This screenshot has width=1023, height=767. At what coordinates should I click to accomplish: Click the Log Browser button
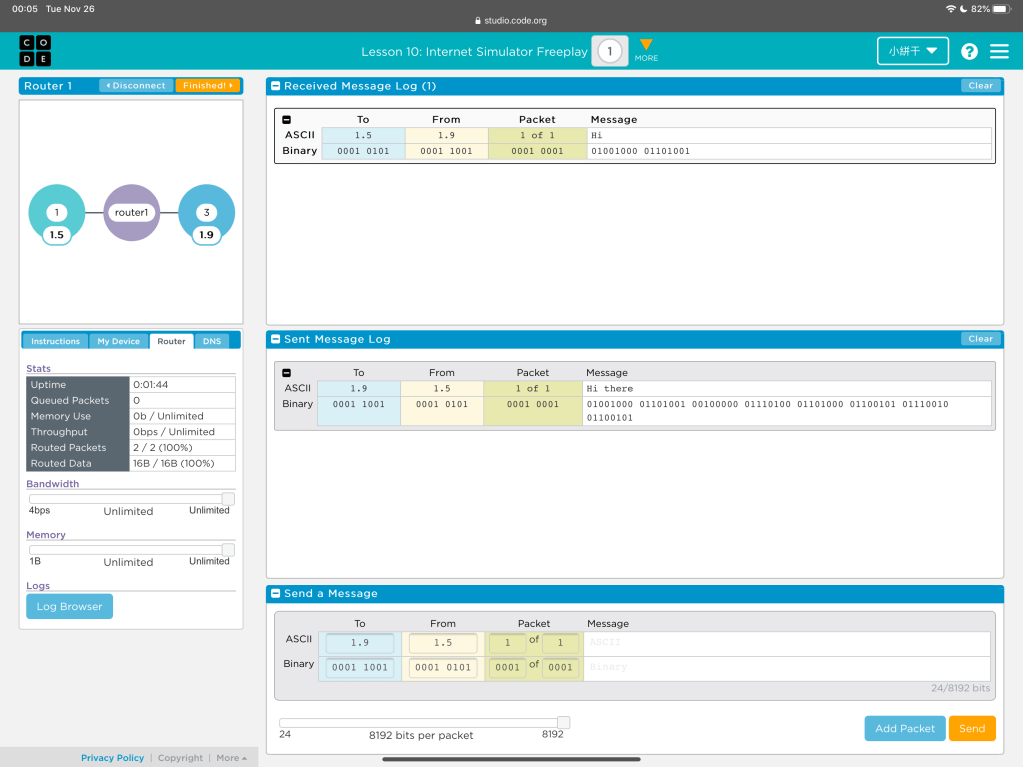pos(69,606)
